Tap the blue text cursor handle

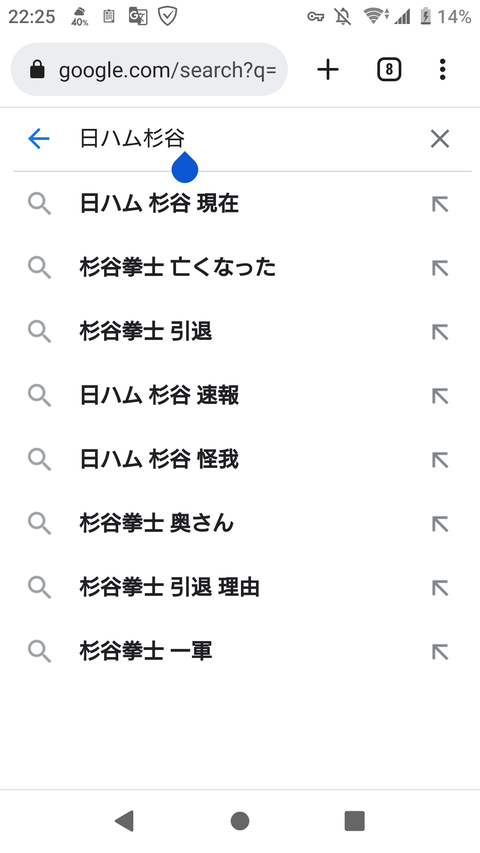pos(185,166)
